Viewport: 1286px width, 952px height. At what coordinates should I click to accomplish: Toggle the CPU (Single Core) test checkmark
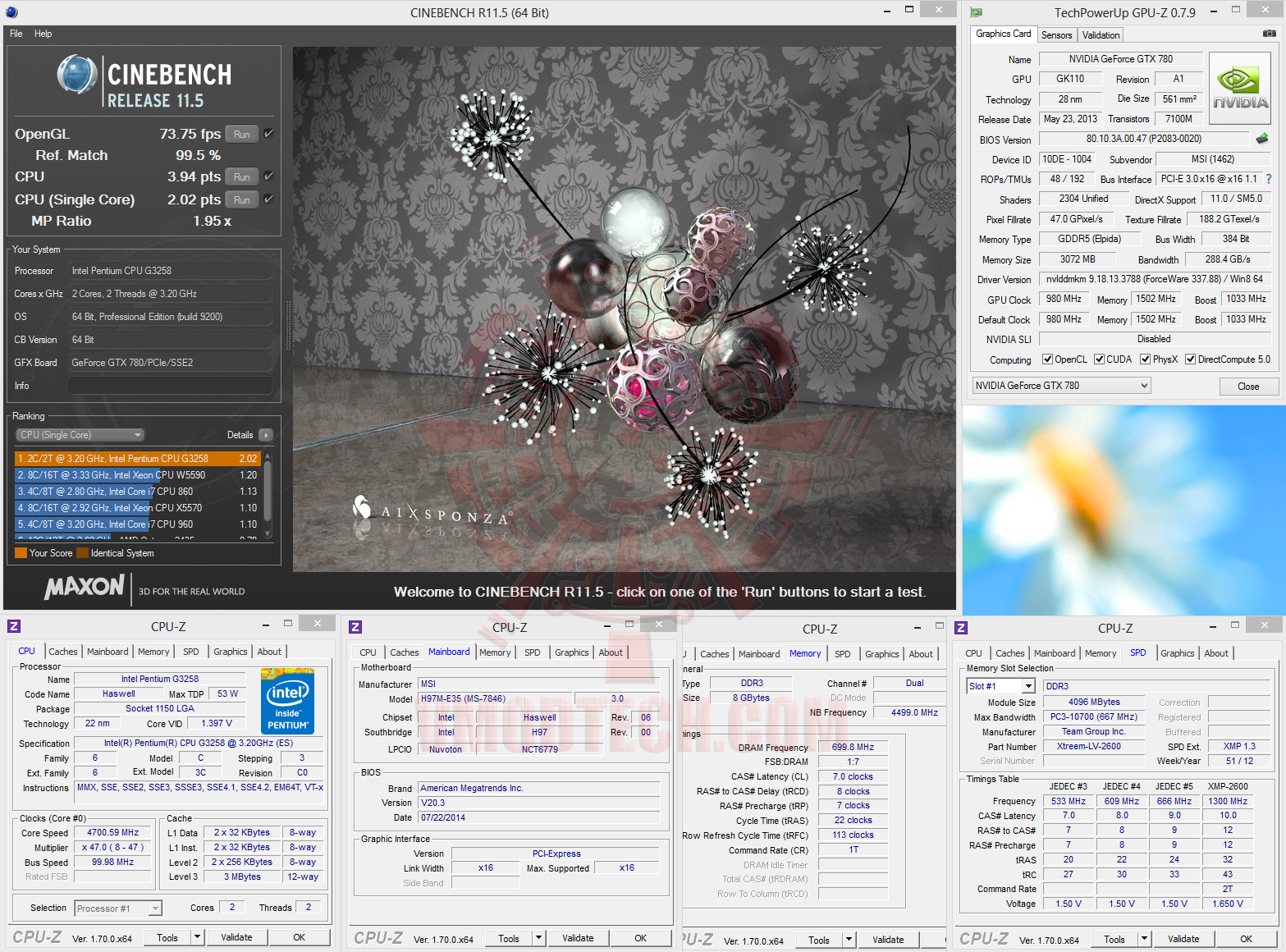point(268,199)
